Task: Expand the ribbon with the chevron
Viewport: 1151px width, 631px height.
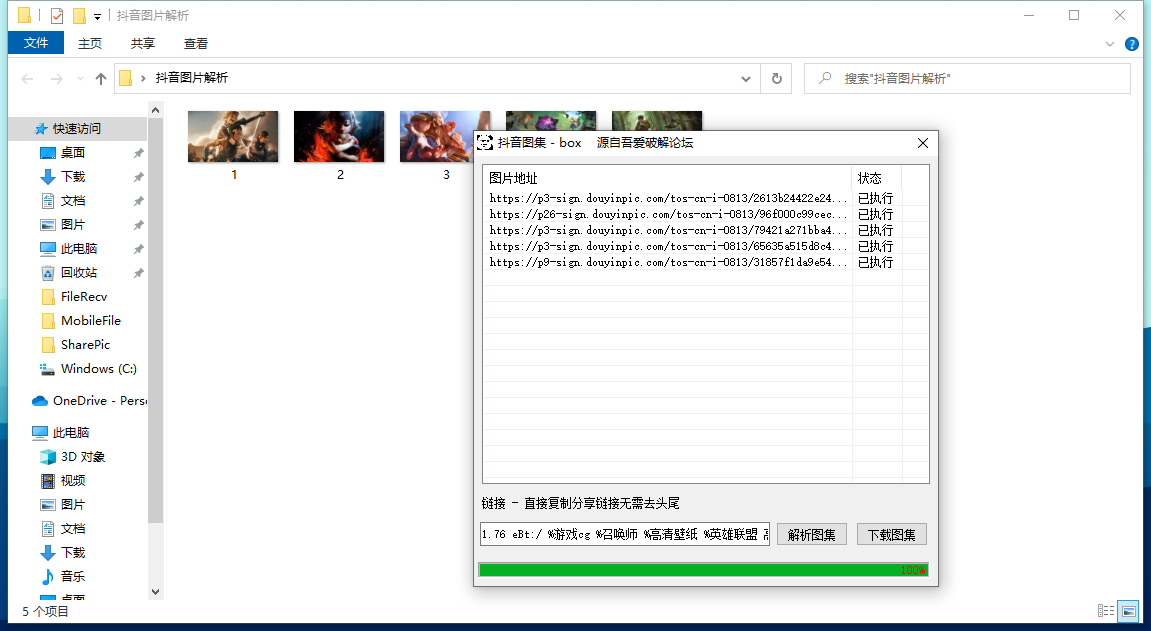Action: coord(1110,44)
